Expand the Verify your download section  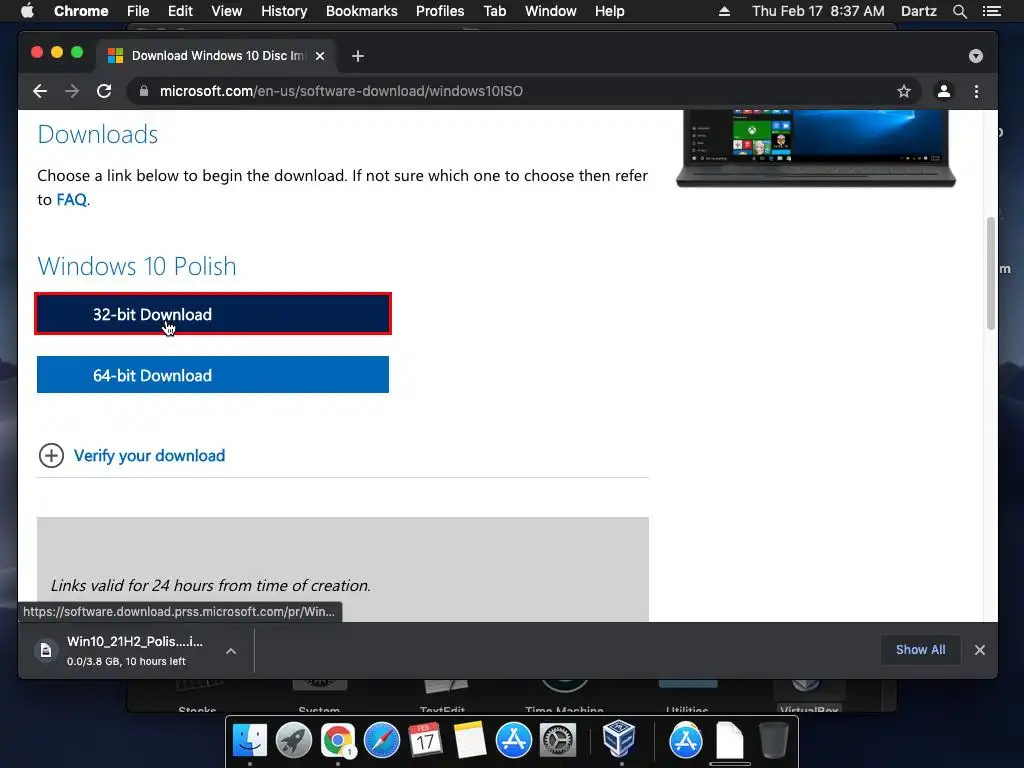point(51,456)
